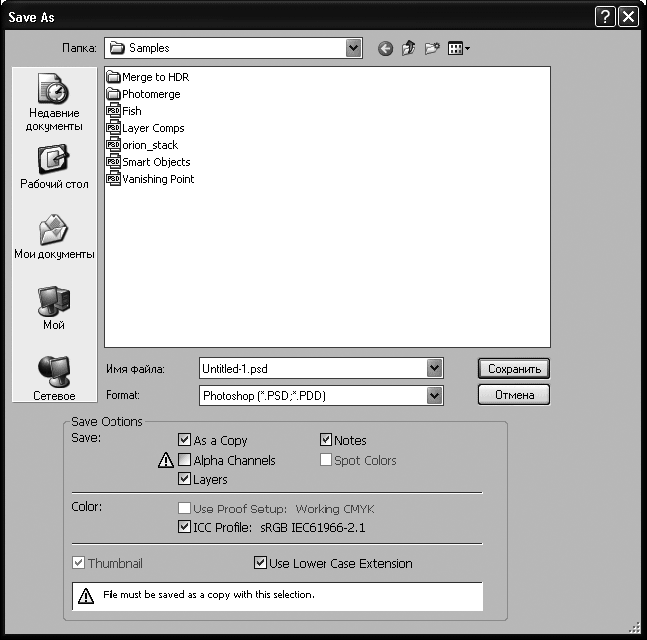The width and height of the screenshot is (647, 640).
Task: Expand the Имя файла dropdown arrow
Action: coord(434,368)
